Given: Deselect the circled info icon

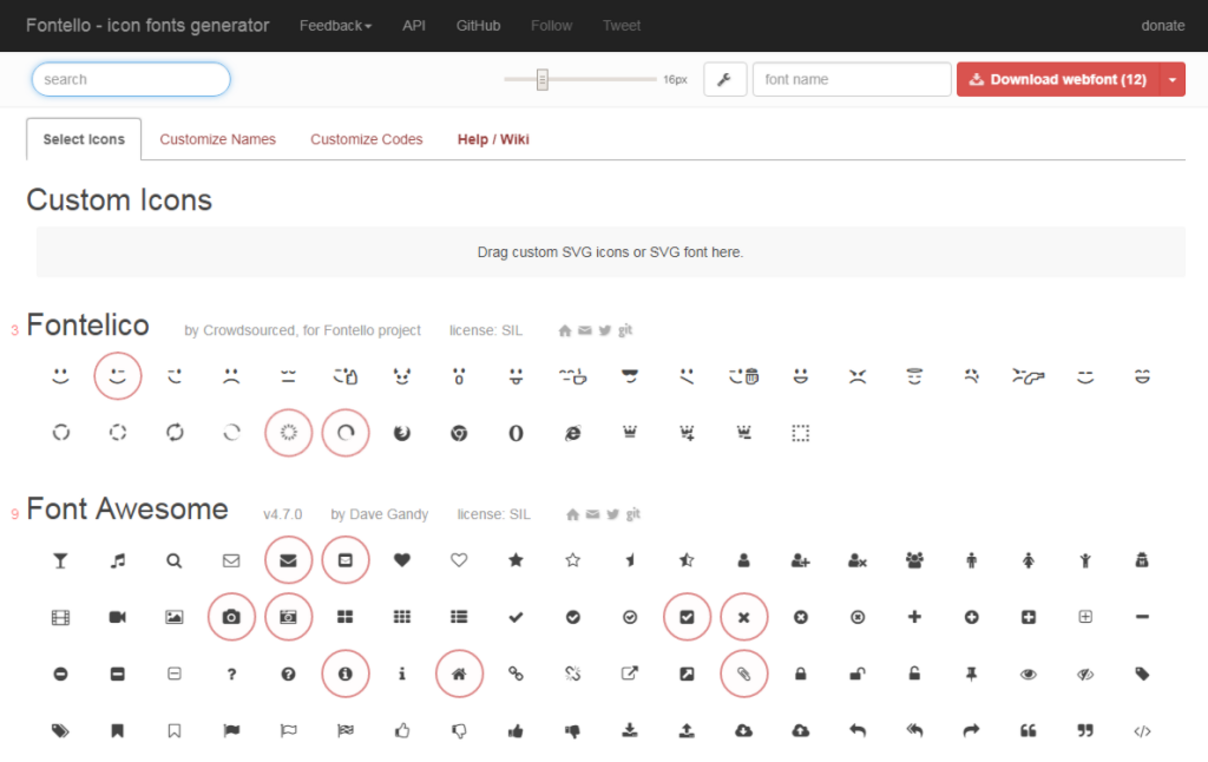Looking at the screenshot, I should click(x=345, y=675).
